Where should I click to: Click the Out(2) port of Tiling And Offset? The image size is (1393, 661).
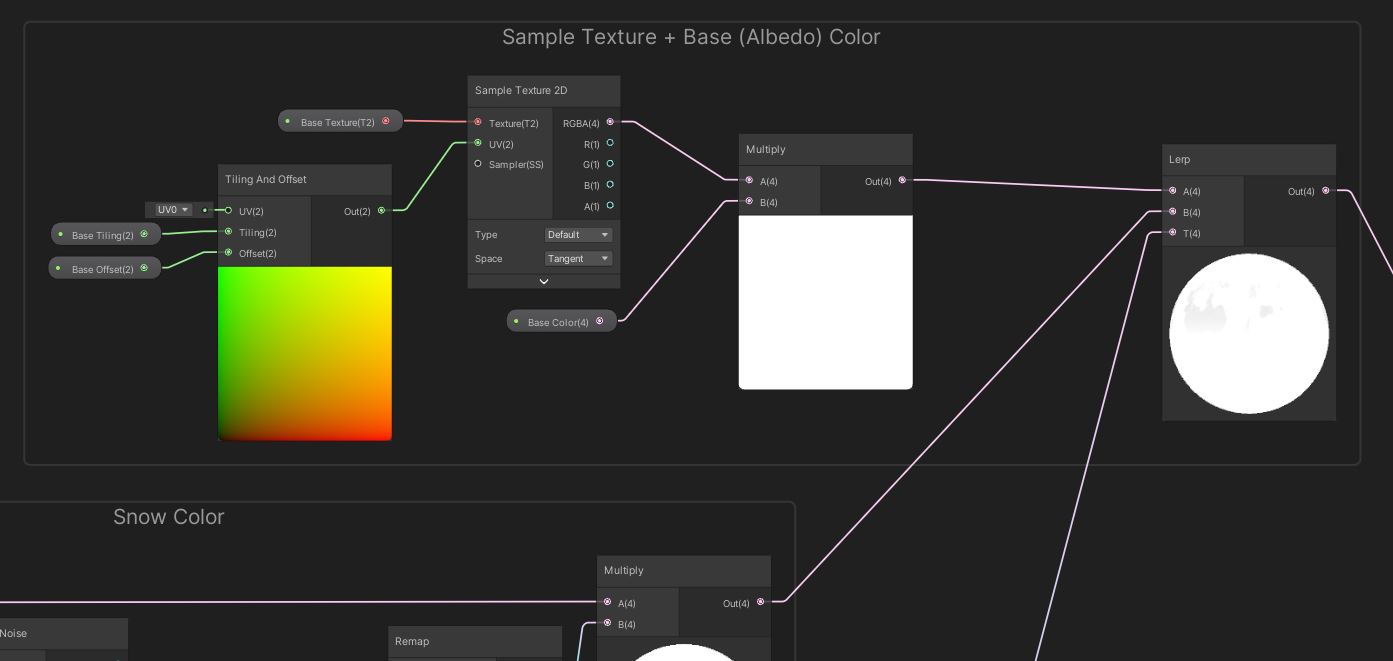(381, 211)
